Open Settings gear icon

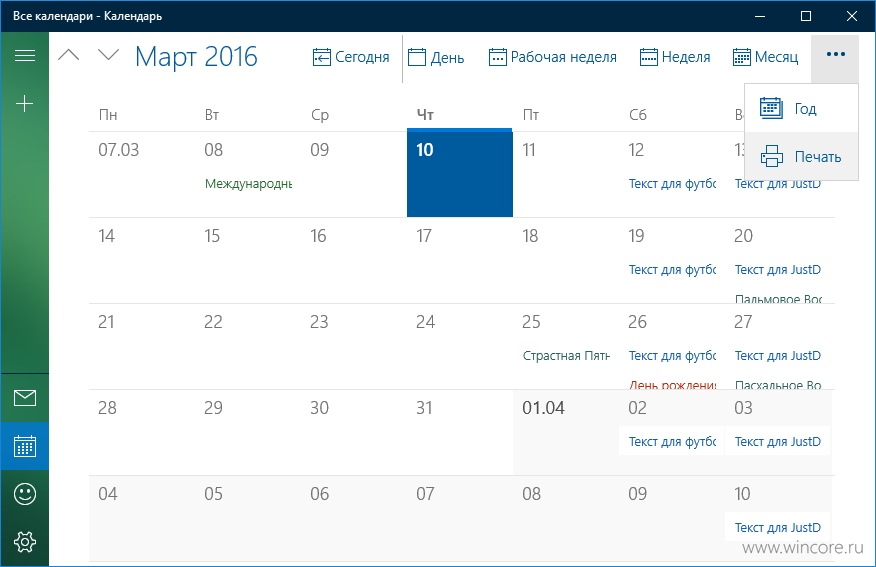coord(25,542)
